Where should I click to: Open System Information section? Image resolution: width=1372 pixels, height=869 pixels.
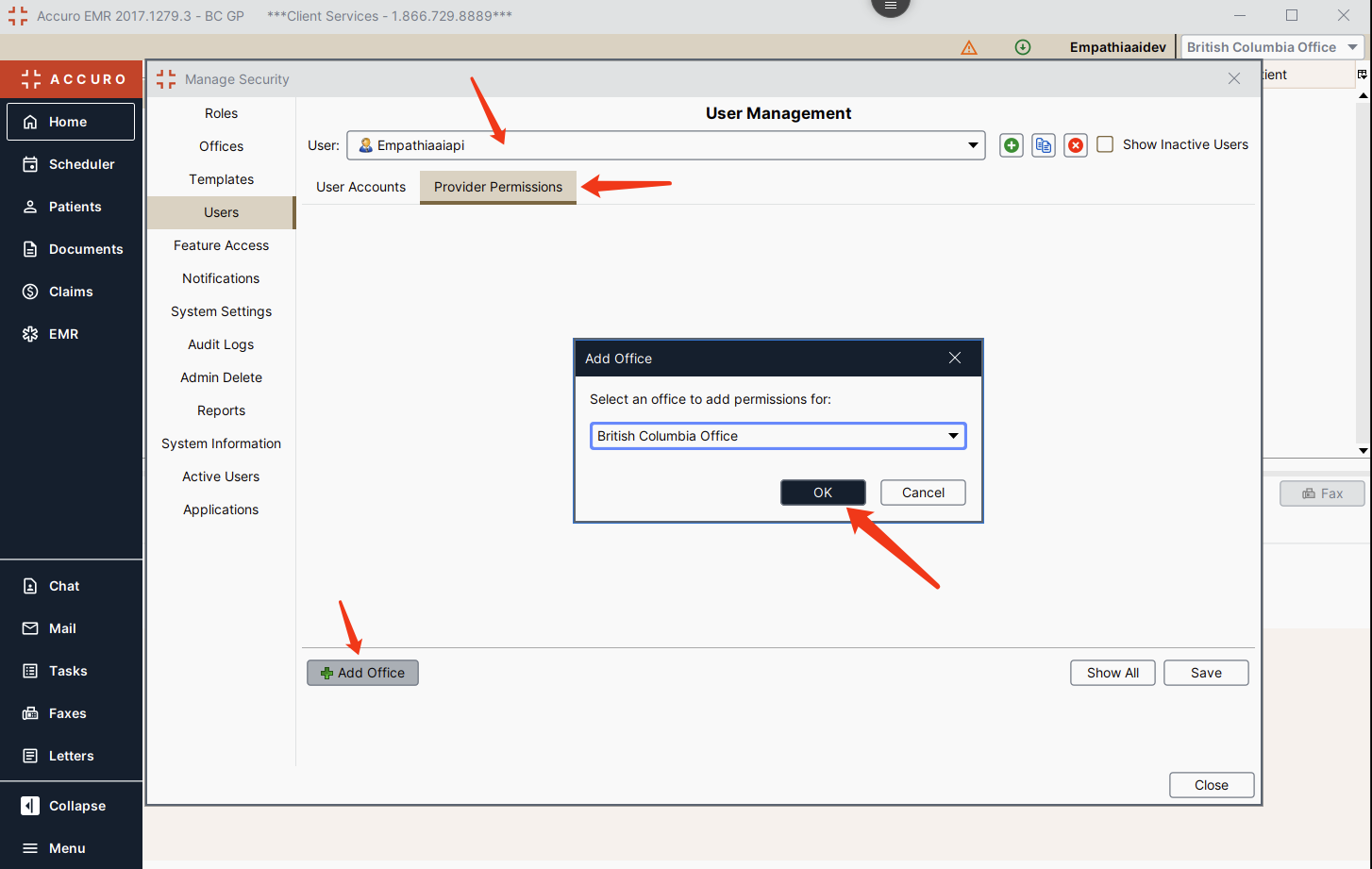pyautogui.click(x=221, y=443)
